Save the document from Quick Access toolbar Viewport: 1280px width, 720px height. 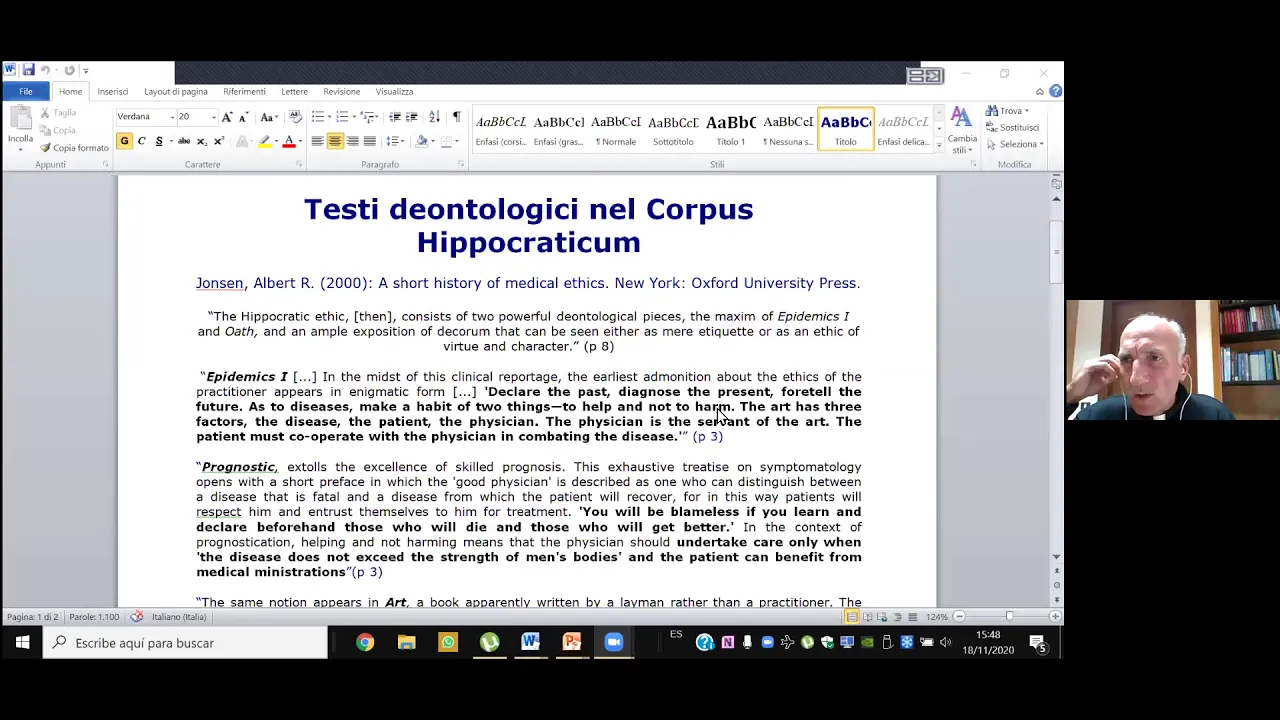click(x=28, y=70)
